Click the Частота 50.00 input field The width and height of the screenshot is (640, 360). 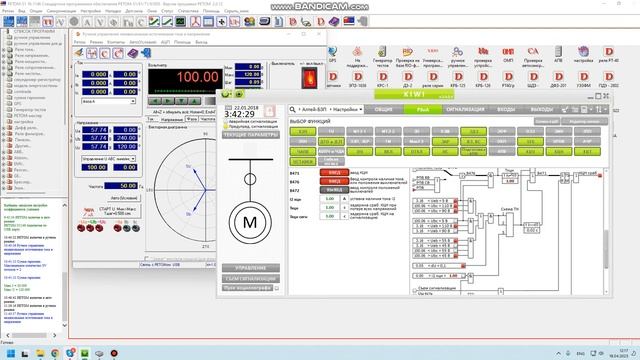click(121, 186)
